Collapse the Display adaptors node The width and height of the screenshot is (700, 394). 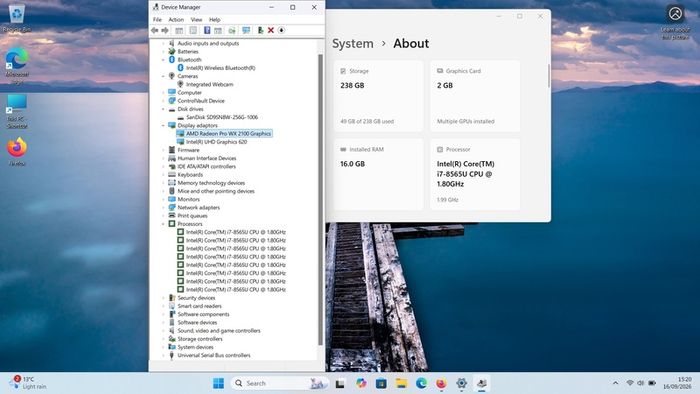coord(163,125)
